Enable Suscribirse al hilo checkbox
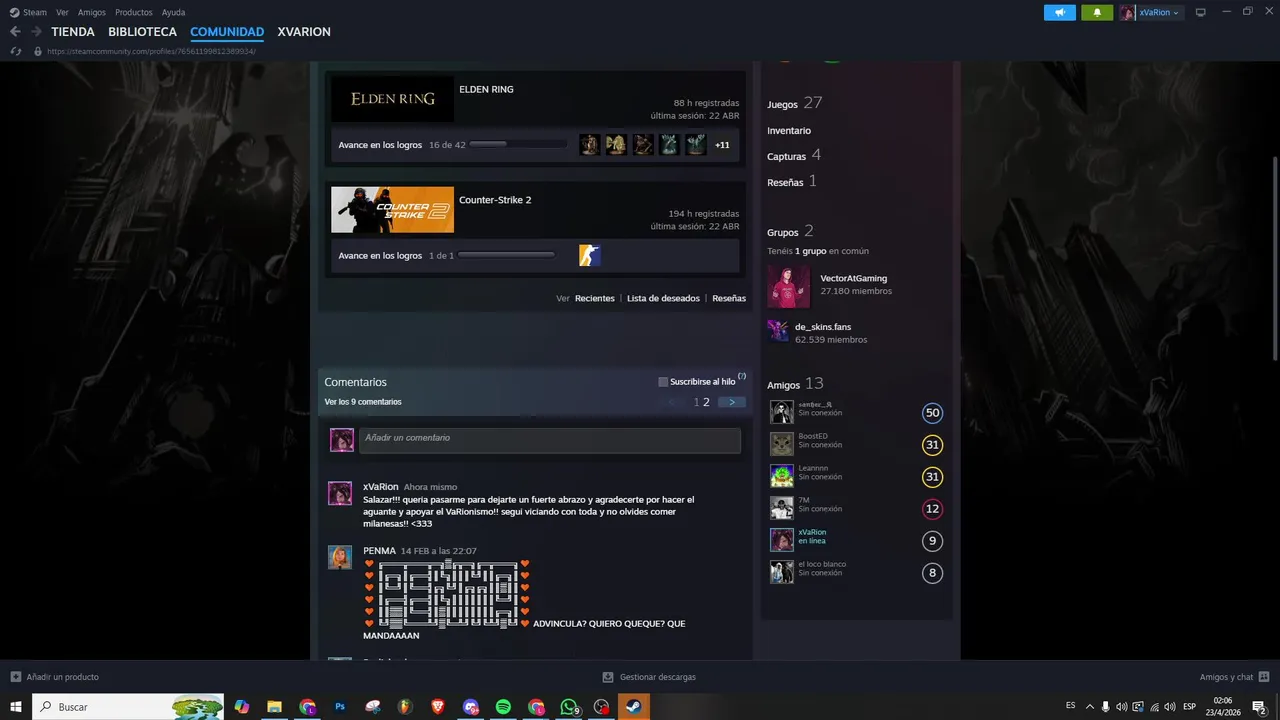The width and height of the screenshot is (1280, 720). coord(663,382)
